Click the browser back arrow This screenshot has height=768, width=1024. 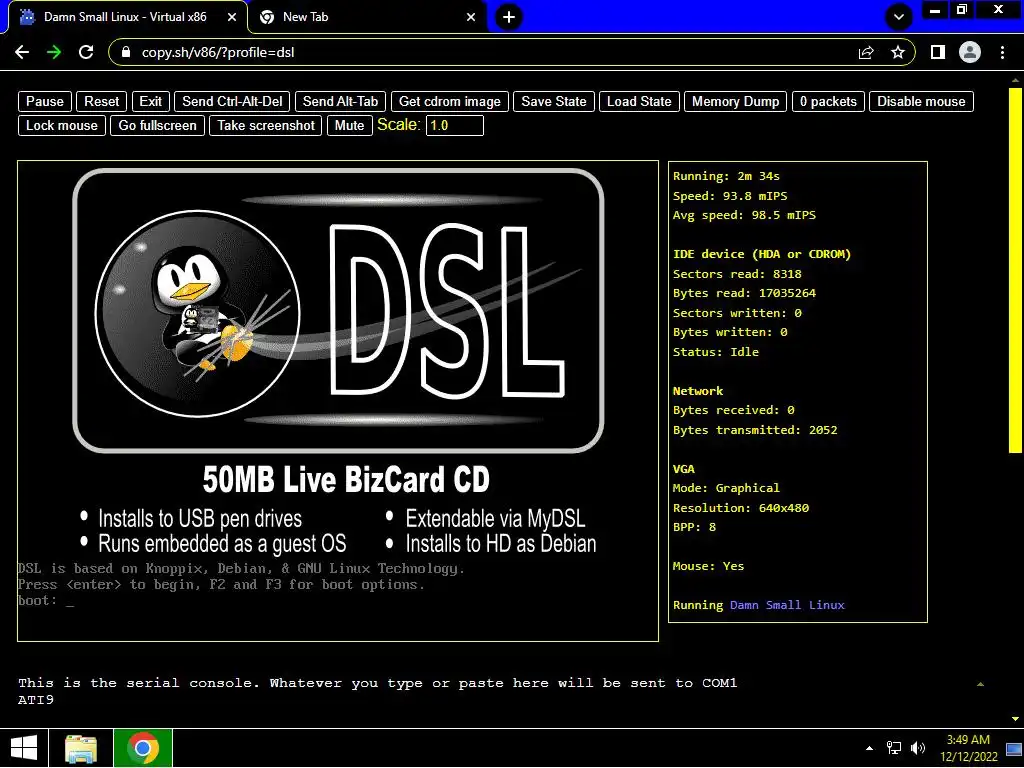(22, 52)
